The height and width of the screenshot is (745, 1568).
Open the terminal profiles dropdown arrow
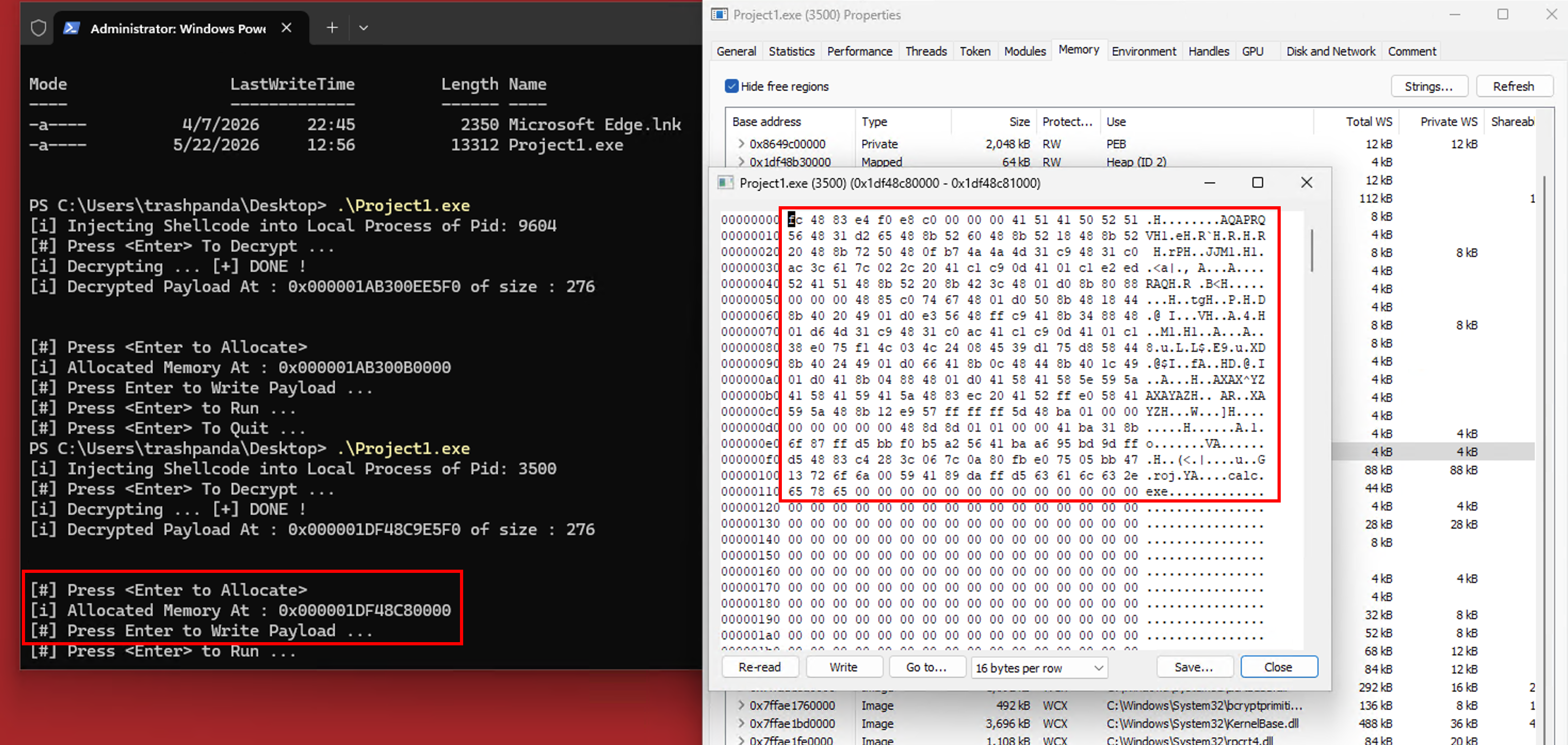pyautogui.click(x=363, y=28)
